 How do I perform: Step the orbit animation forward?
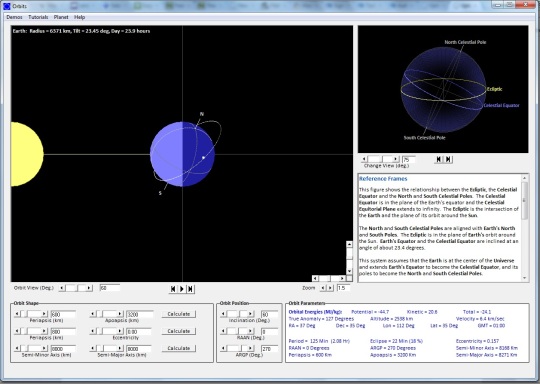tap(190, 289)
